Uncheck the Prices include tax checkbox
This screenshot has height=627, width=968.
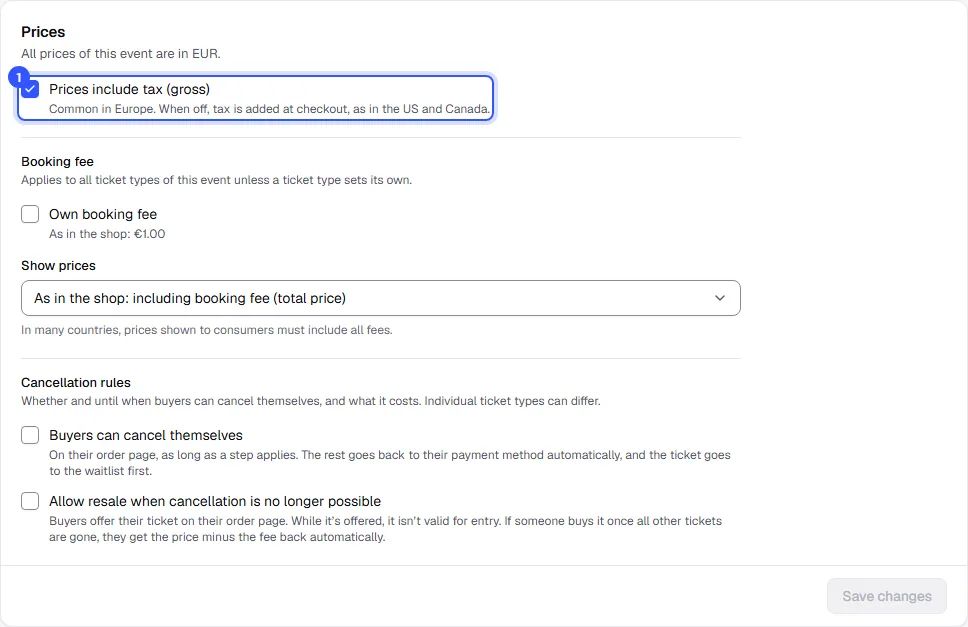coord(30,89)
